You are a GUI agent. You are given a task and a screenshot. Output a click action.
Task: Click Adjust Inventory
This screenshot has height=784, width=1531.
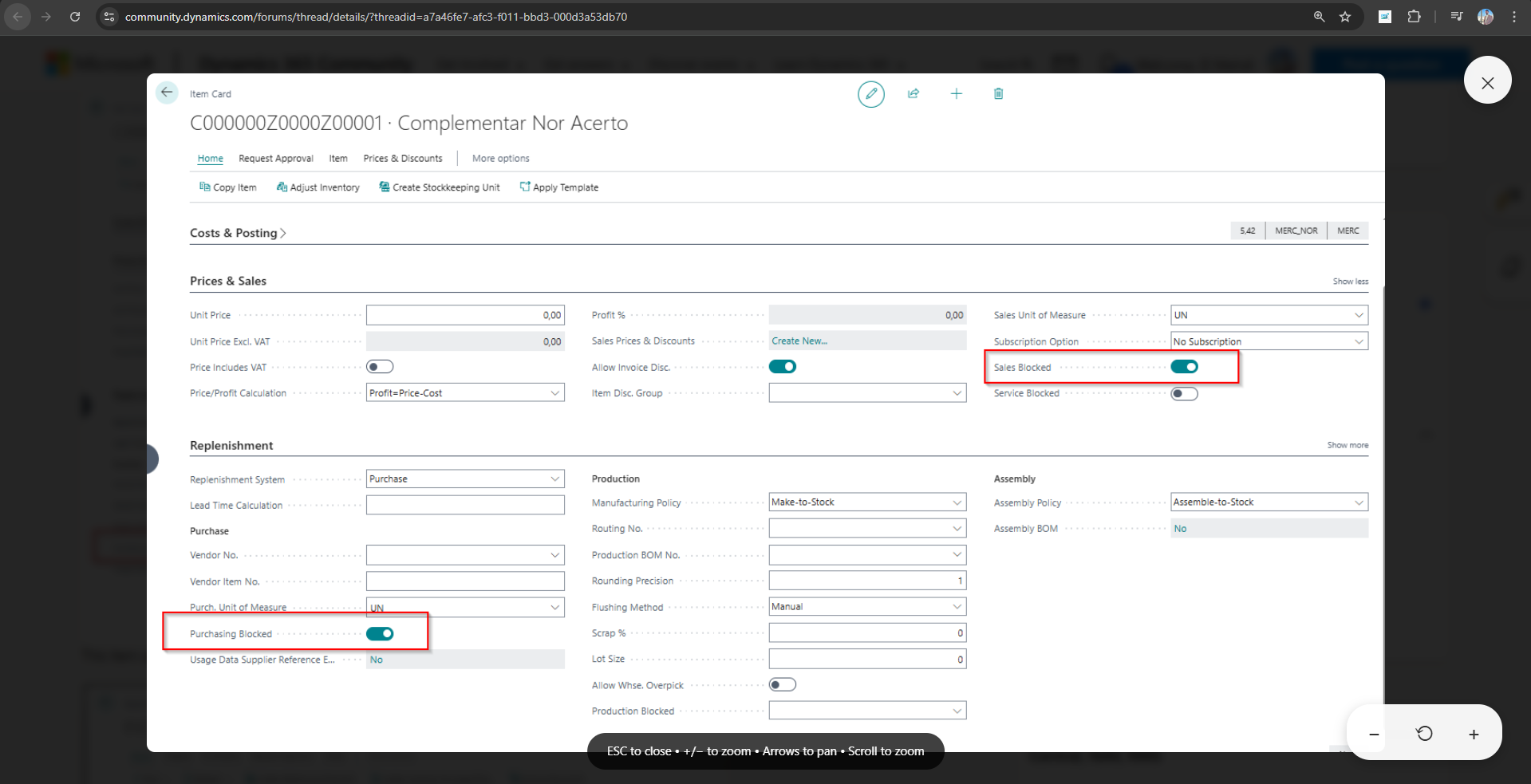pyautogui.click(x=318, y=187)
